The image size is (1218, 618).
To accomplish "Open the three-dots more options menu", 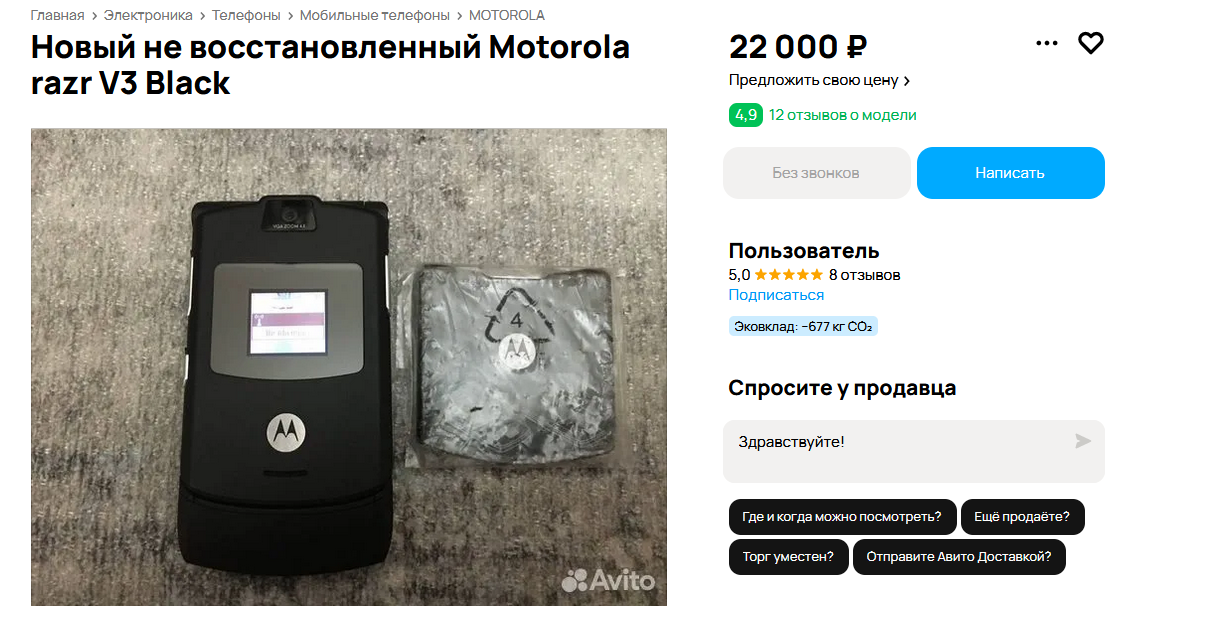I will coord(1046,43).
